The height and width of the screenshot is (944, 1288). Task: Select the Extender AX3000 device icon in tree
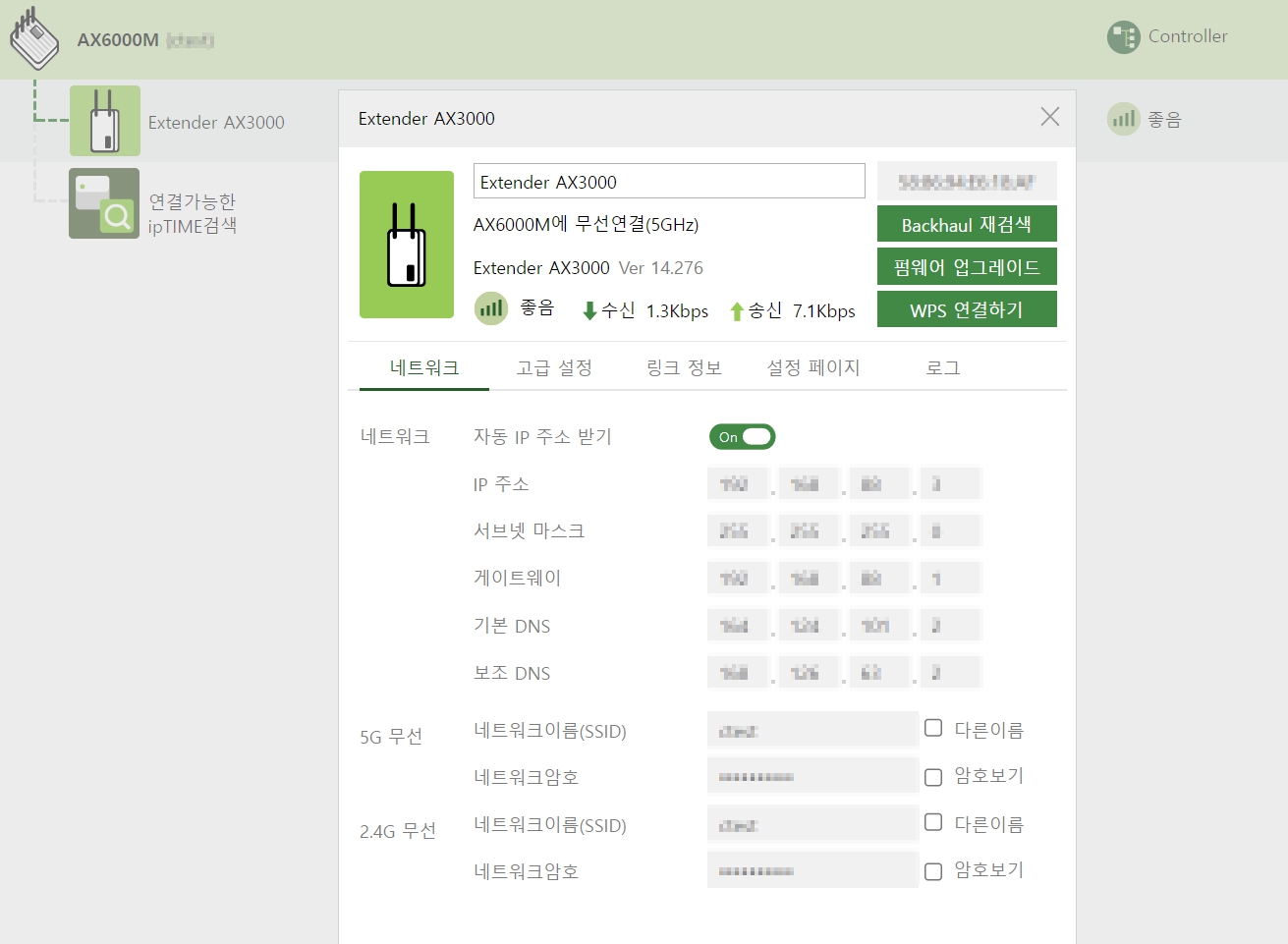[x=105, y=121]
